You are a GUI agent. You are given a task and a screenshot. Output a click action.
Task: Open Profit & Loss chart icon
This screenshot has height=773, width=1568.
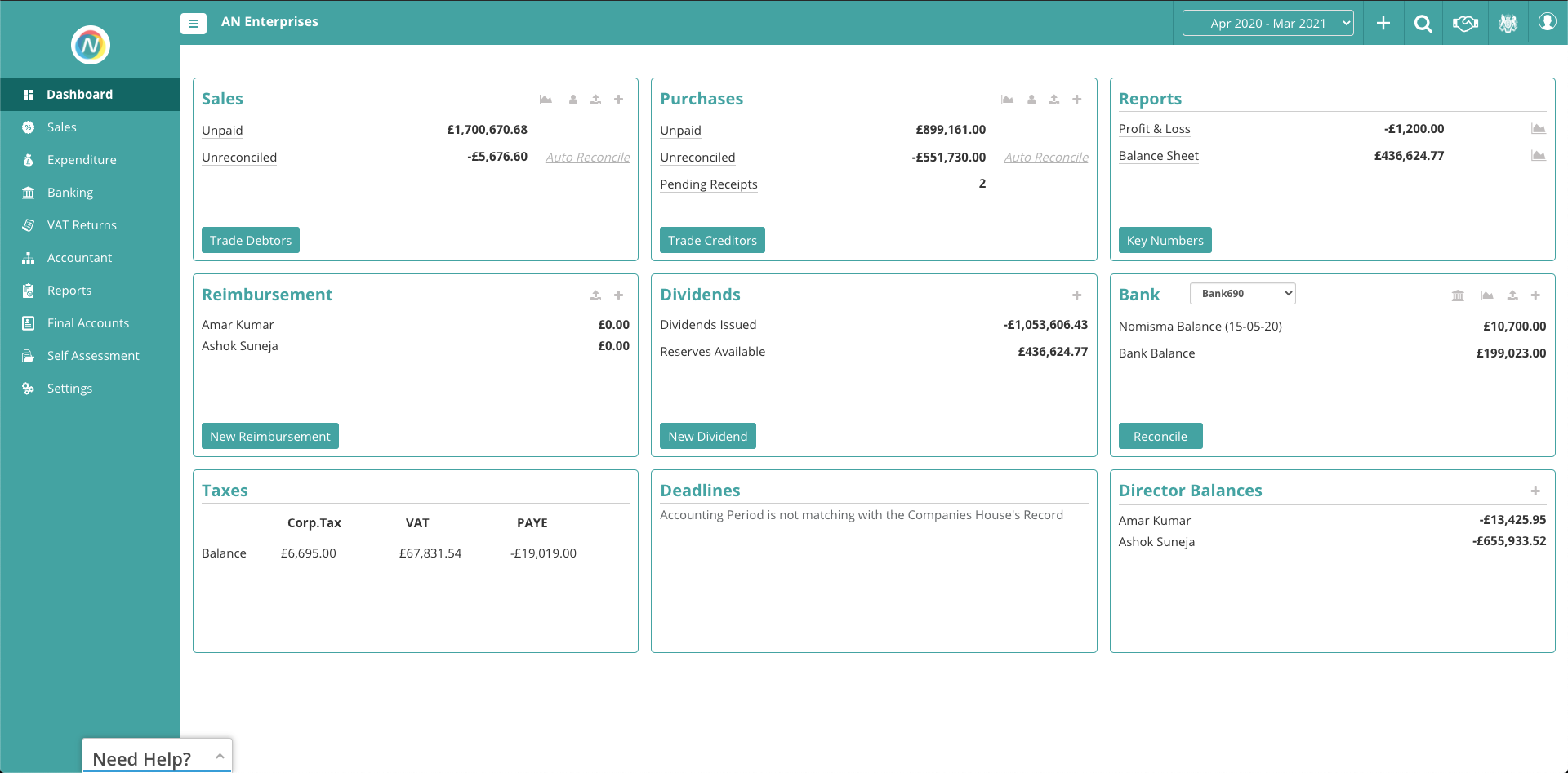click(1539, 129)
